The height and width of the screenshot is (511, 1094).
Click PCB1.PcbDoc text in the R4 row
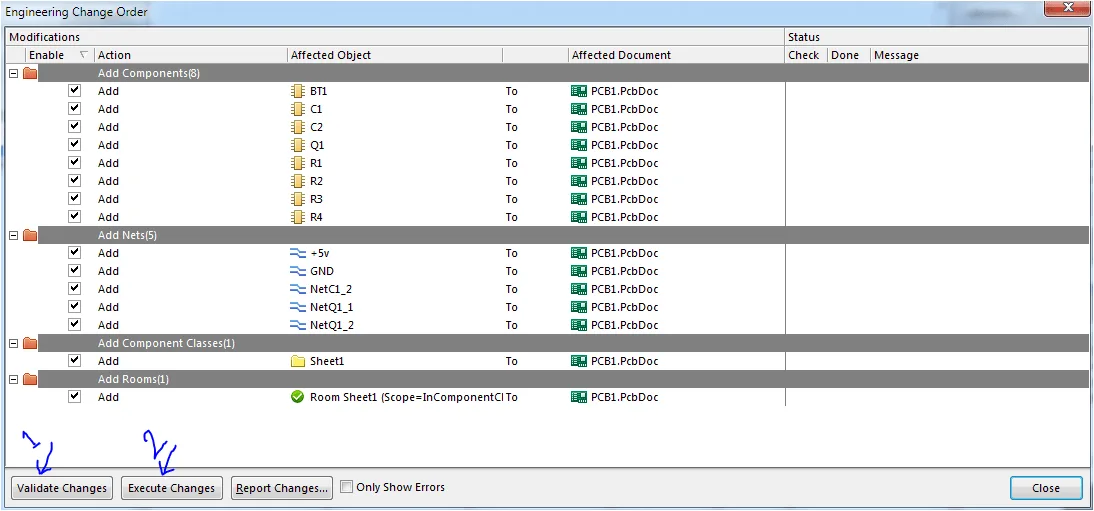624,217
